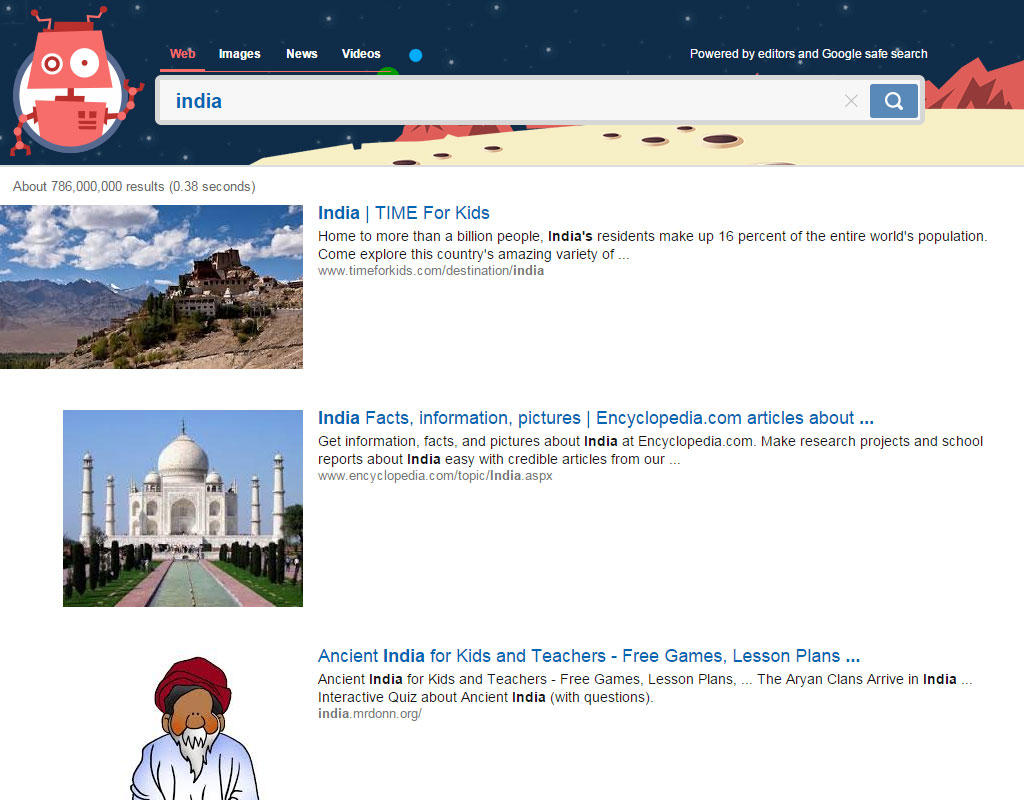Click the magnifying glass search icon
The width and height of the screenshot is (1024, 800).
click(893, 101)
